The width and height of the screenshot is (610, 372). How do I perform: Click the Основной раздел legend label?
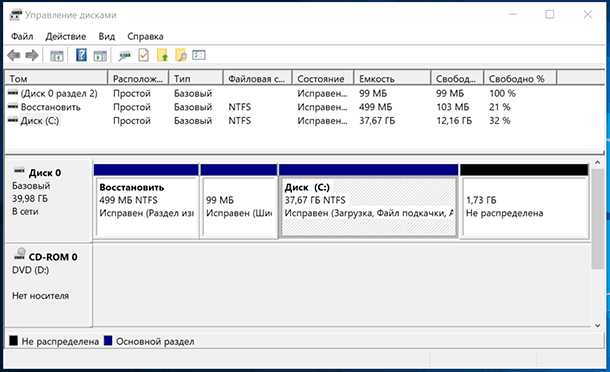pyautogui.click(x=155, y=342)
